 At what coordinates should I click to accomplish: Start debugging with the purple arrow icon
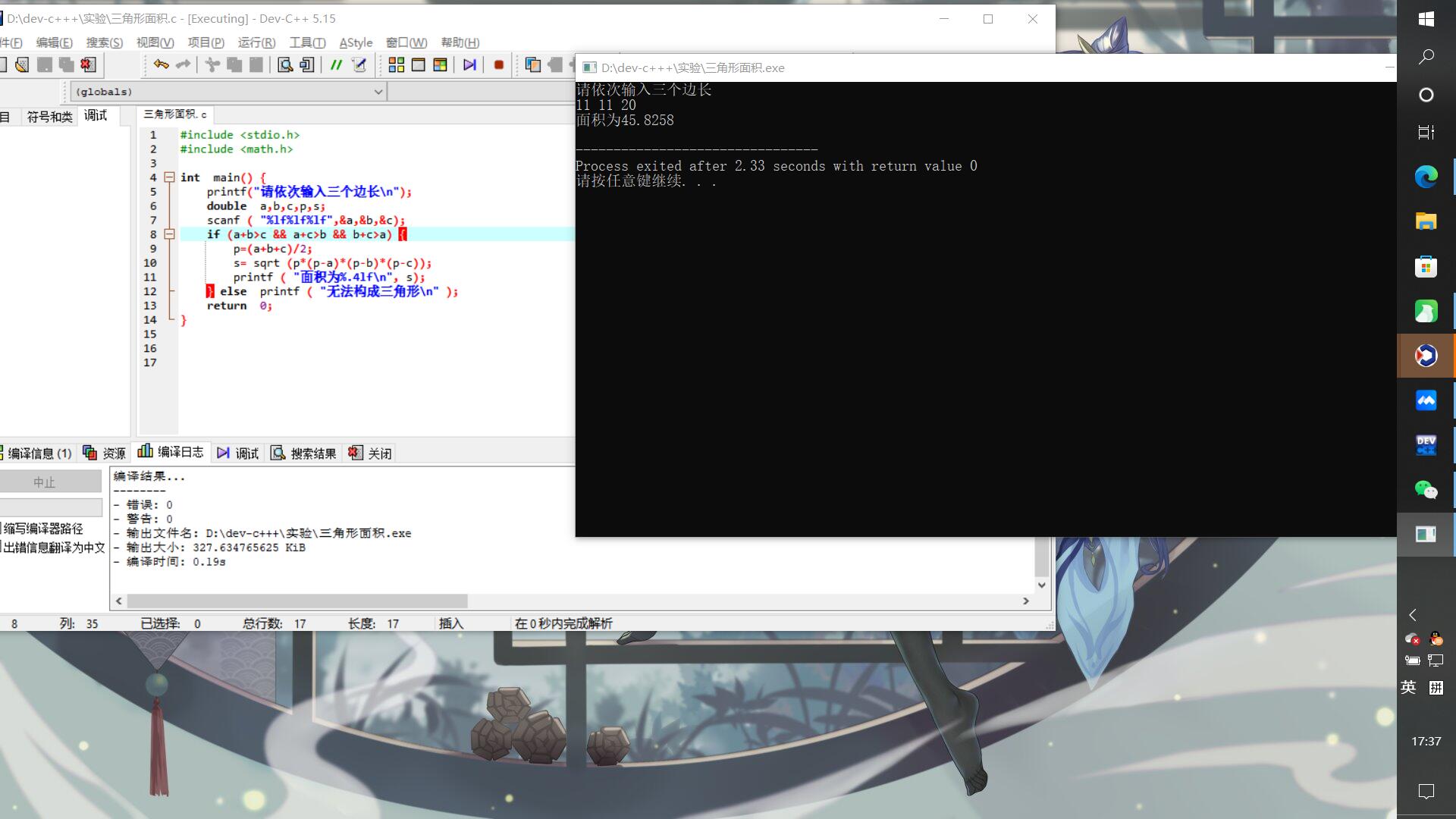(469, 64)
